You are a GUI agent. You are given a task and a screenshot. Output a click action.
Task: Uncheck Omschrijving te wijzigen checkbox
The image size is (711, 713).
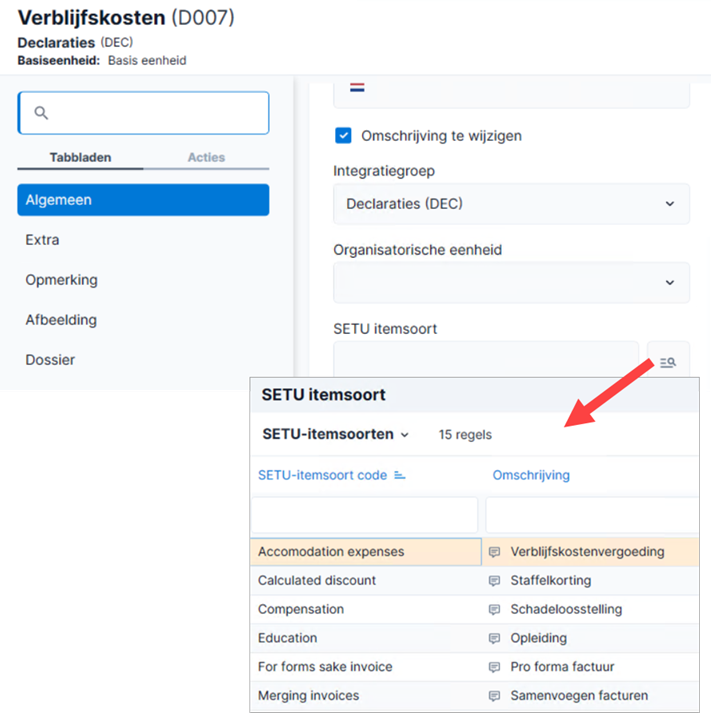tap(343, 136)
